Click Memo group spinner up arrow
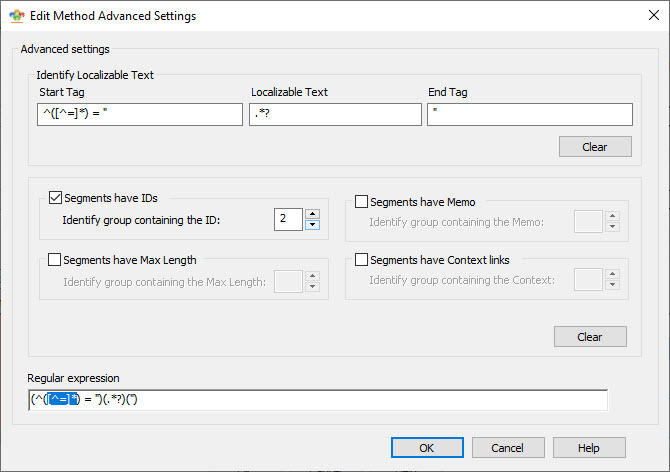The width and height of the screenshot is (670, 472). 612,216
